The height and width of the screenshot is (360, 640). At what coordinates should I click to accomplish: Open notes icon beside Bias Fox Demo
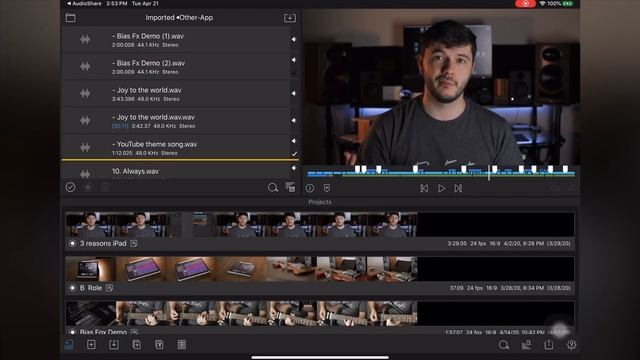pyautogui.click(x=134, y=332)
